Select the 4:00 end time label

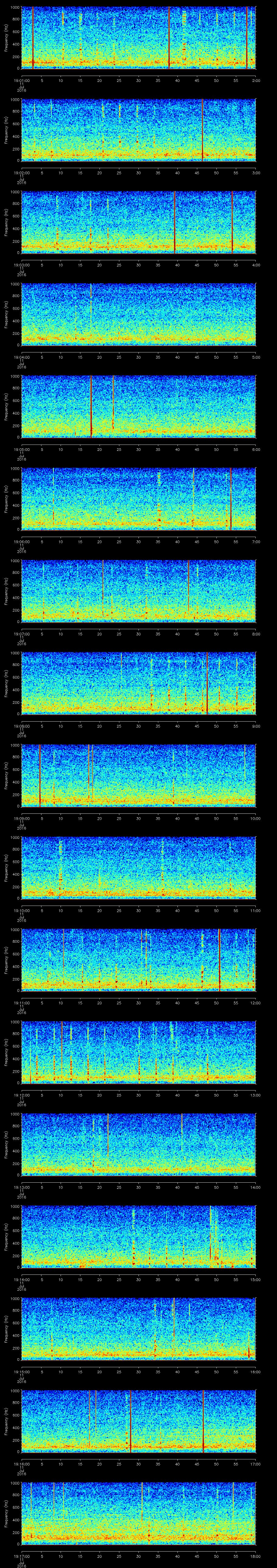pyautogui.click(x=256, y=265)
